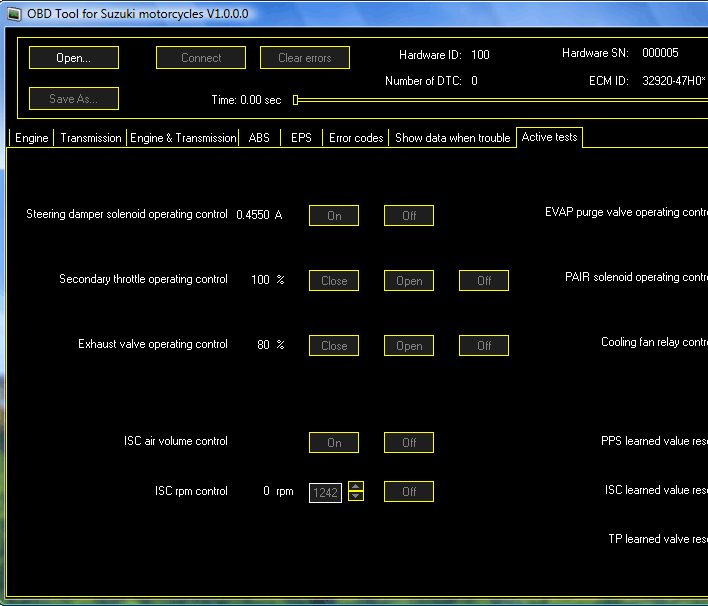The height and width of the screenshot is (606, 708).
Task: Click the ISC rpm control 0 rpm reading
Action: coord(278,491)
